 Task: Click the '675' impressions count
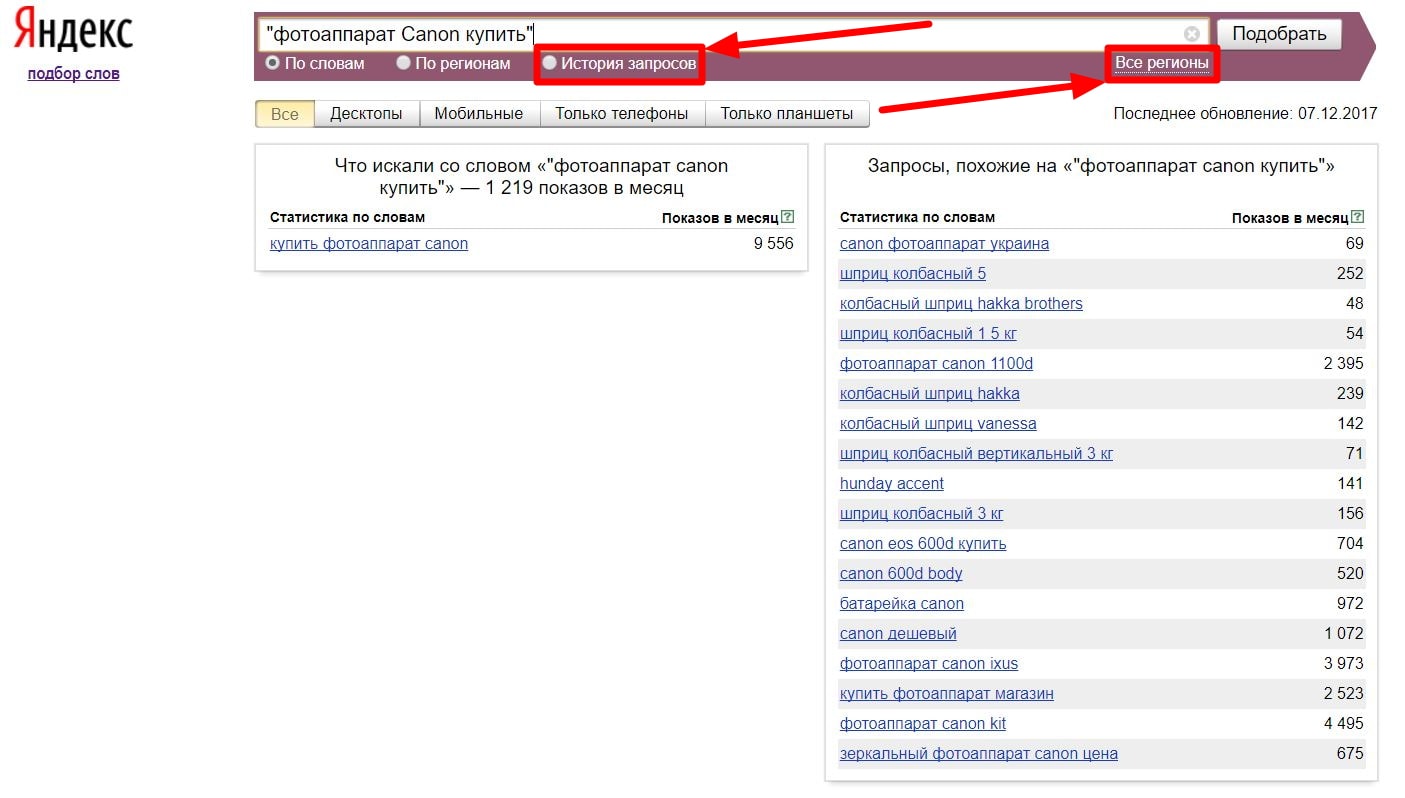pos(1350,754)
